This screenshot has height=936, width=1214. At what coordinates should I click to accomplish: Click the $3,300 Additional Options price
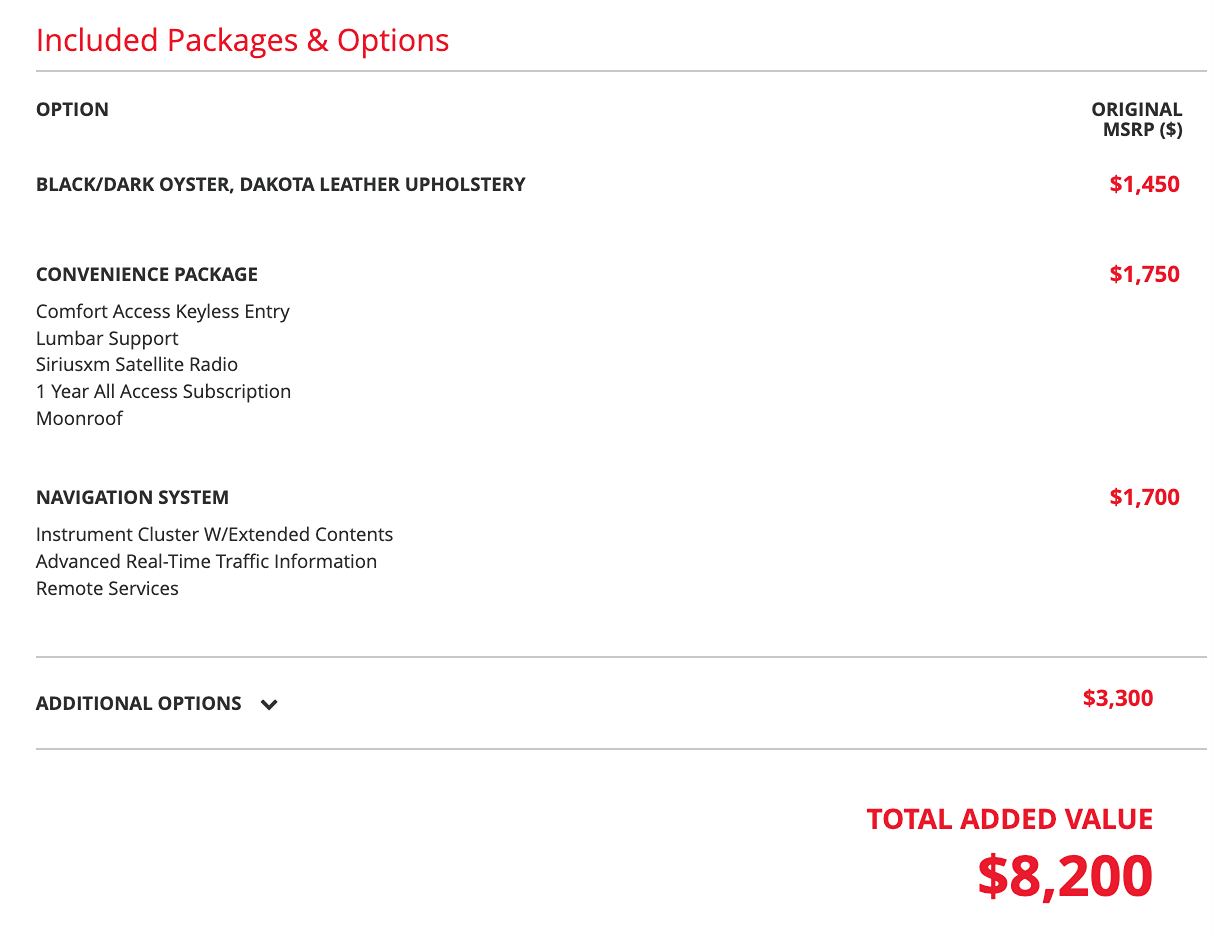pyautogui.click(x=1118, y=699)
